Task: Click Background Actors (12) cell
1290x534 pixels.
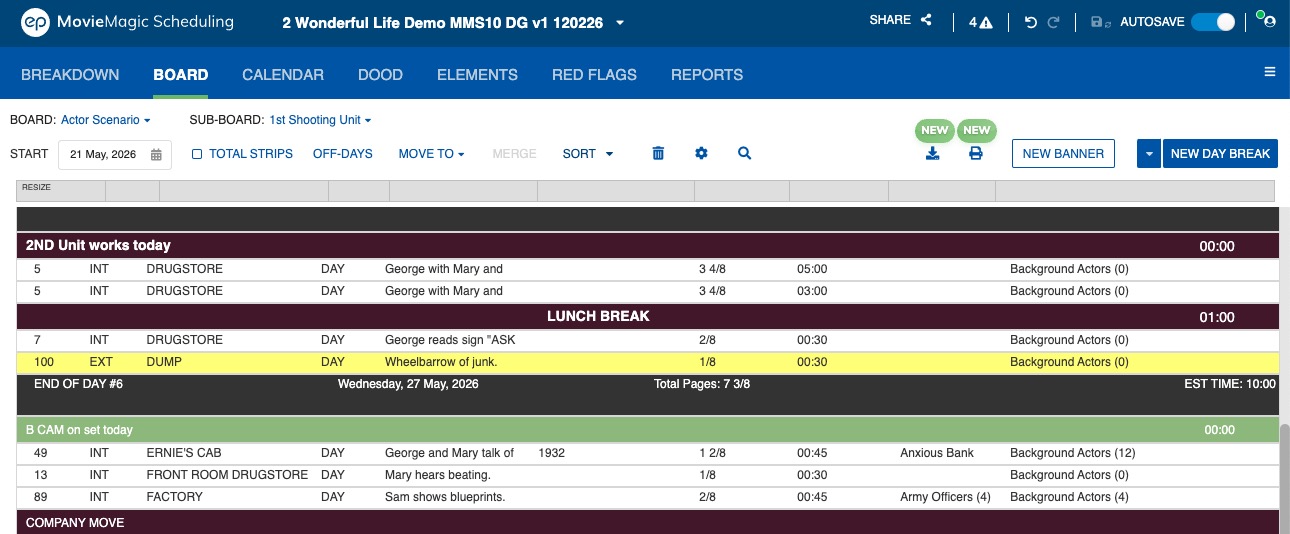Action: click(x=1073, y=453)
